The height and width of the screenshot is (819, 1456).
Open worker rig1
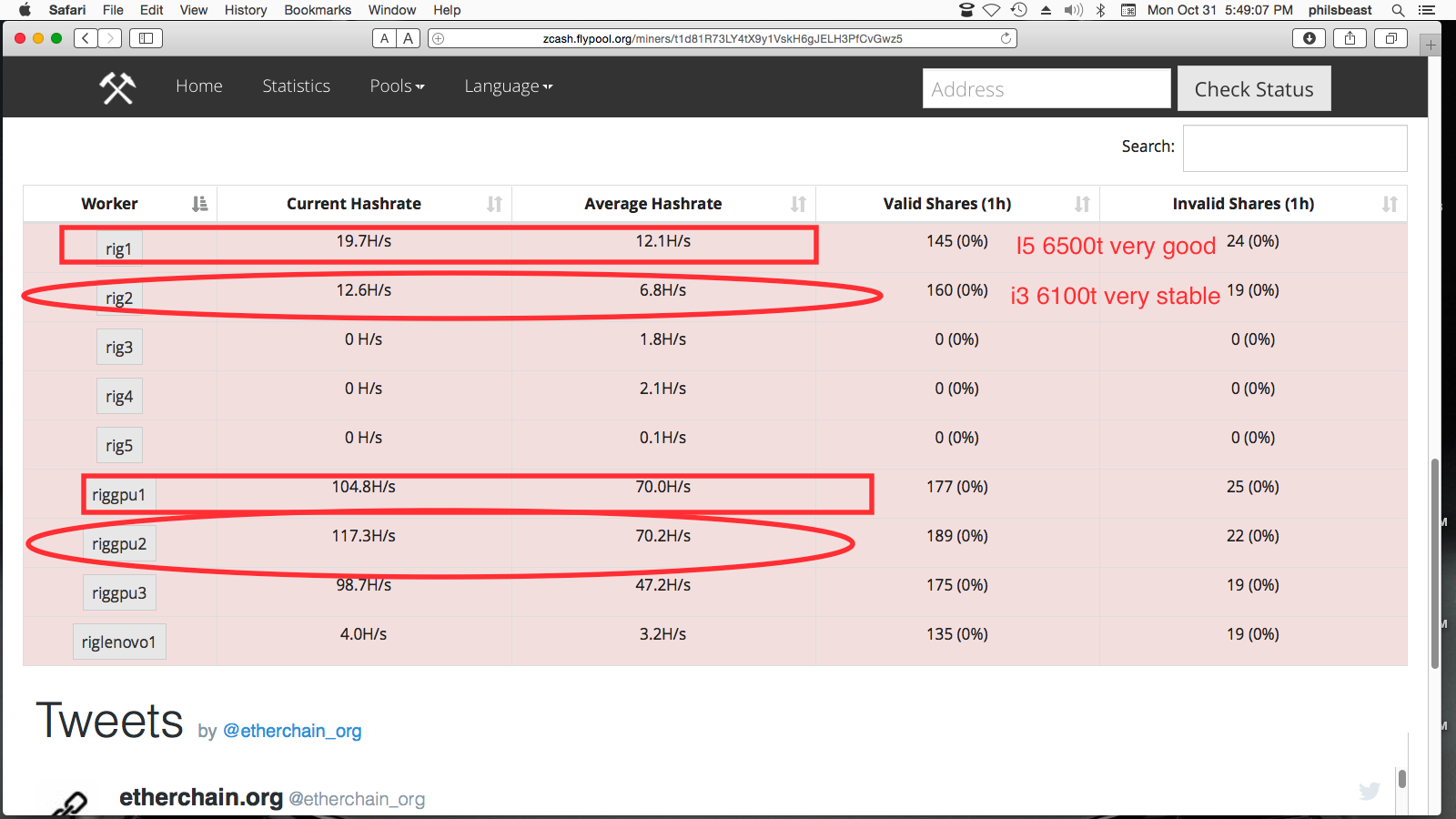[x=119, y=248]
